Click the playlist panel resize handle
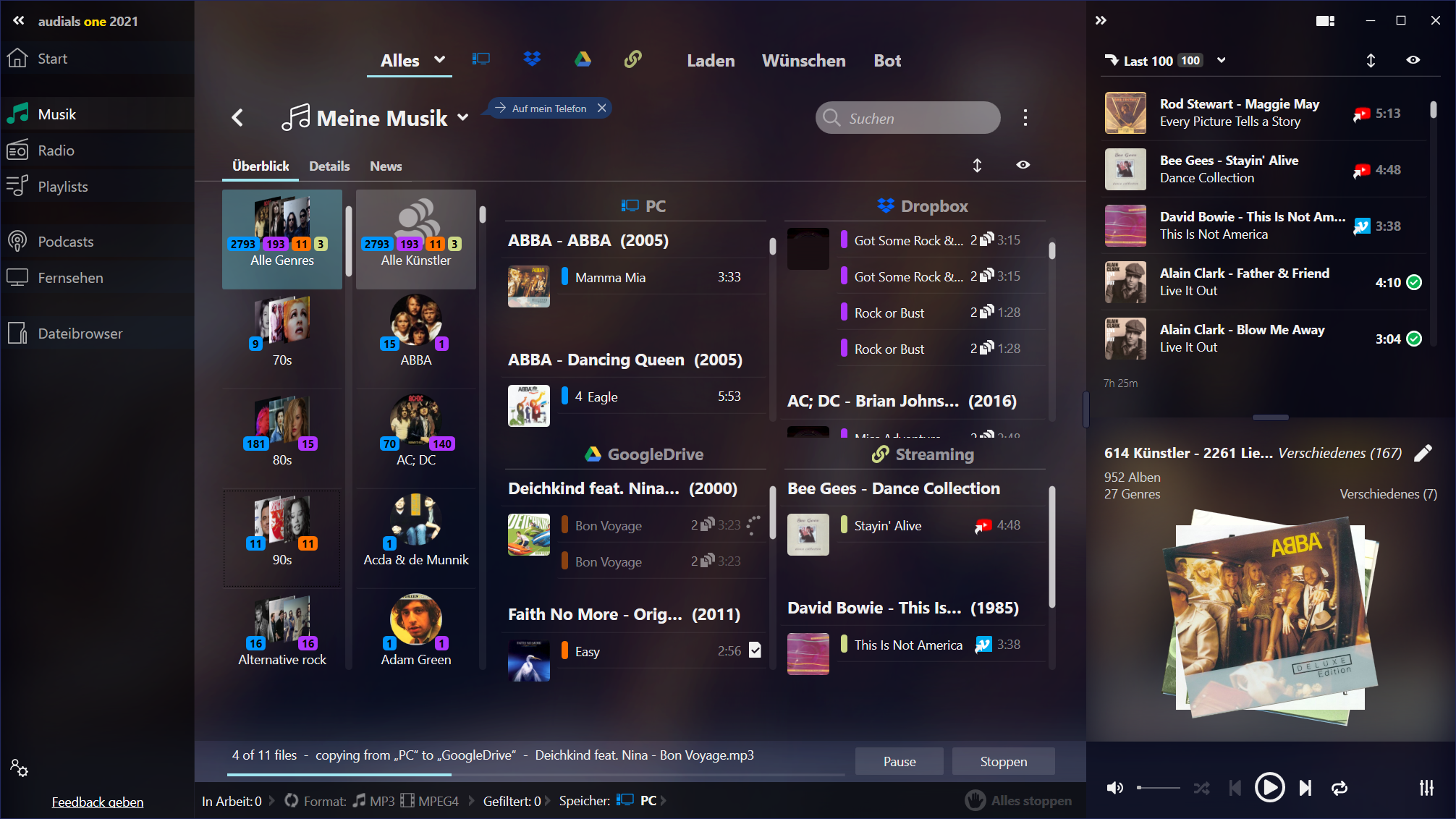 (x=1270, y=417)
